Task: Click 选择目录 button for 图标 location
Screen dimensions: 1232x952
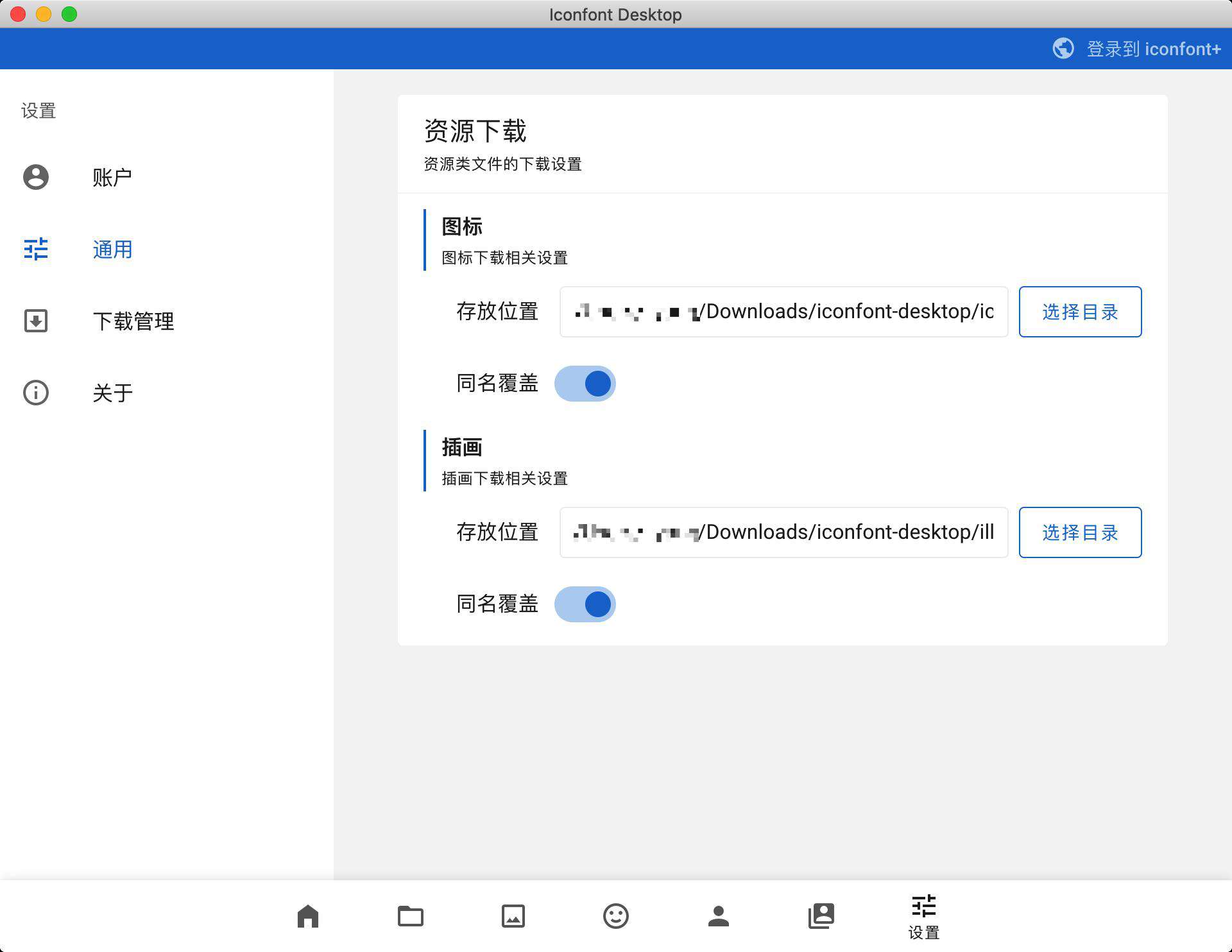Action: pos(1080,312)
